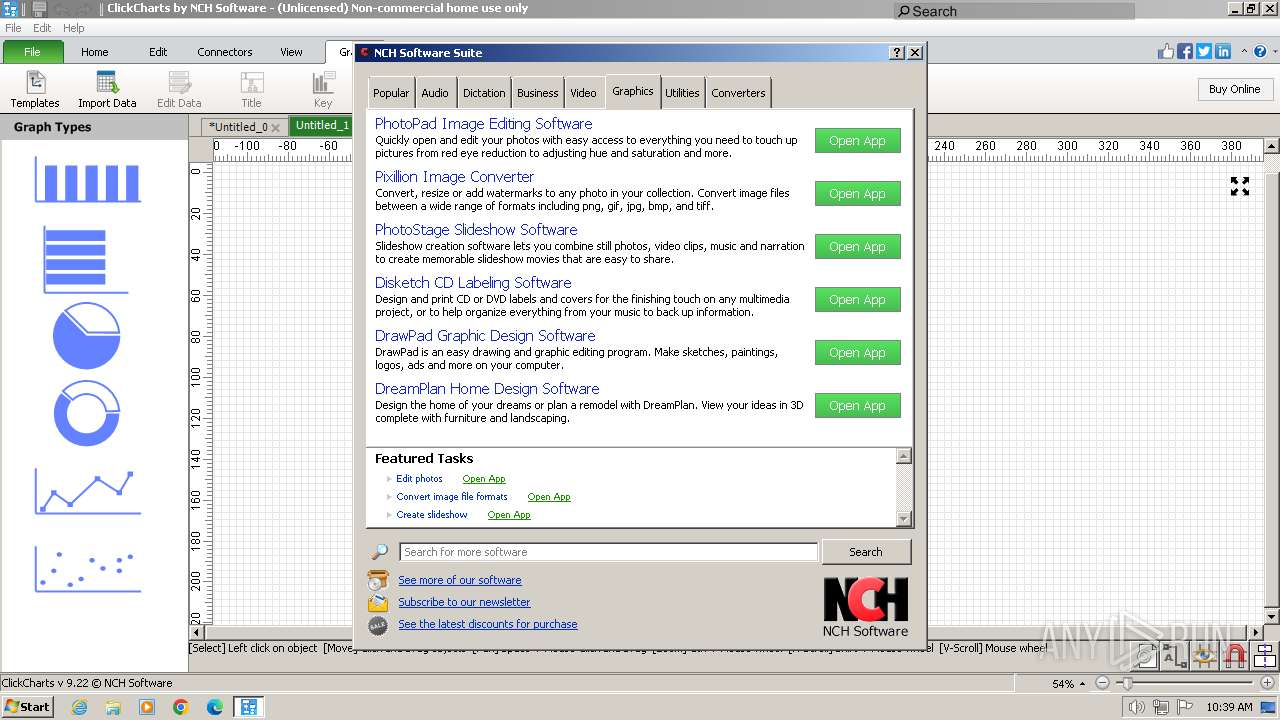The height and width of the screenshot is (720, 1280).
Task: Switch to the Popular tab
Action: (x=391, y=93)
